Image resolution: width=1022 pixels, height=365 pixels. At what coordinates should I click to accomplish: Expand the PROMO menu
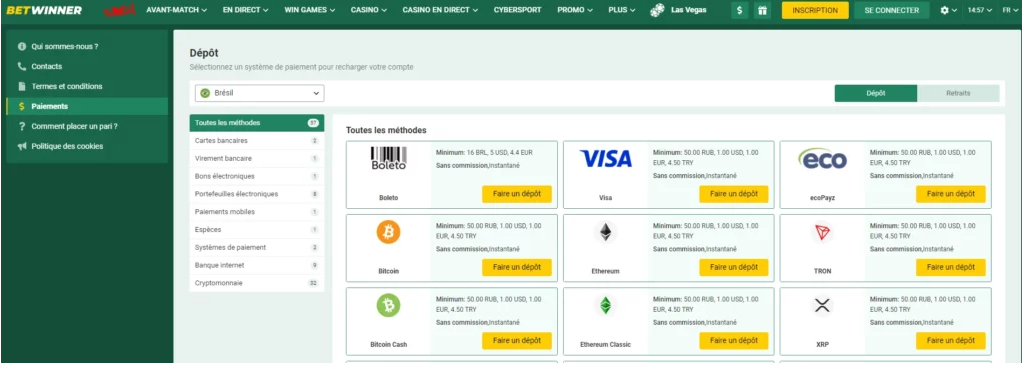(575, 10)
